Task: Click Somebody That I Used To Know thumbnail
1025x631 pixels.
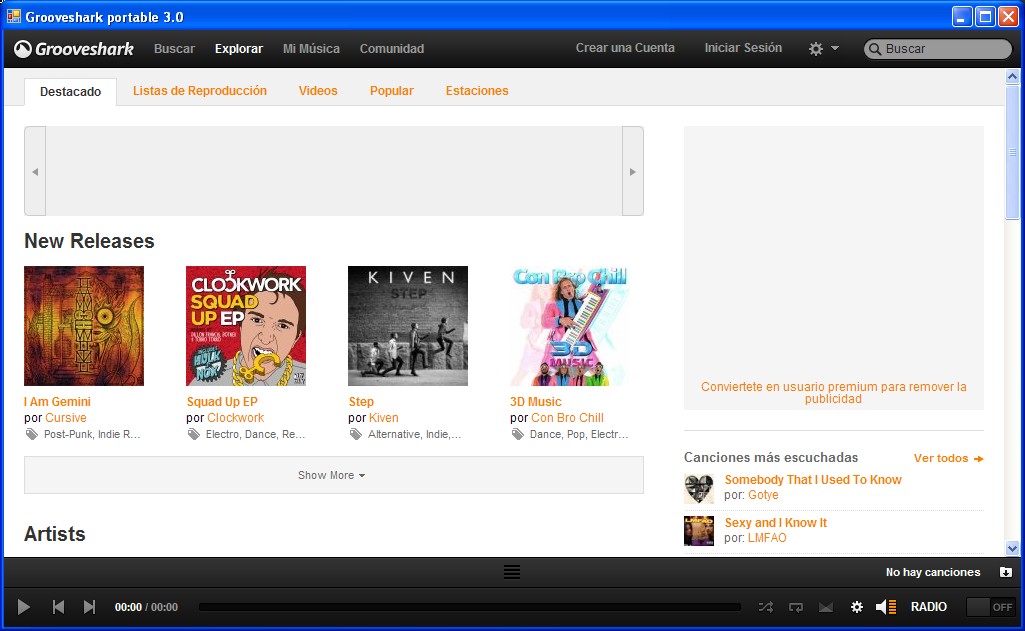Action: click(699, 488)
